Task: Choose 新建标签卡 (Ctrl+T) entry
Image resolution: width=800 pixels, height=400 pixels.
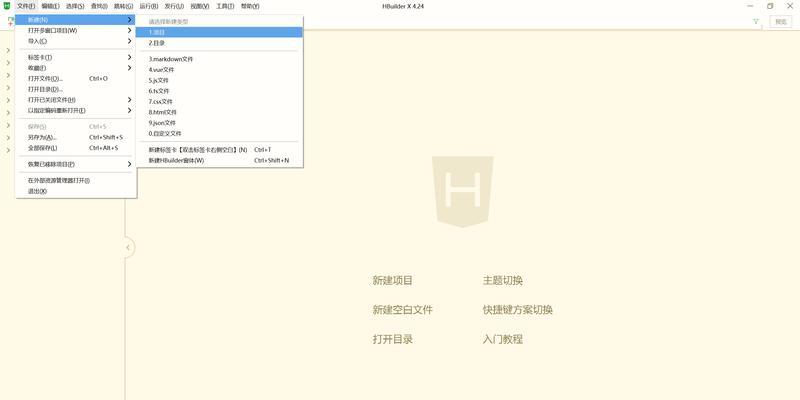Action: pyautogui.click(x=219, y=149)
